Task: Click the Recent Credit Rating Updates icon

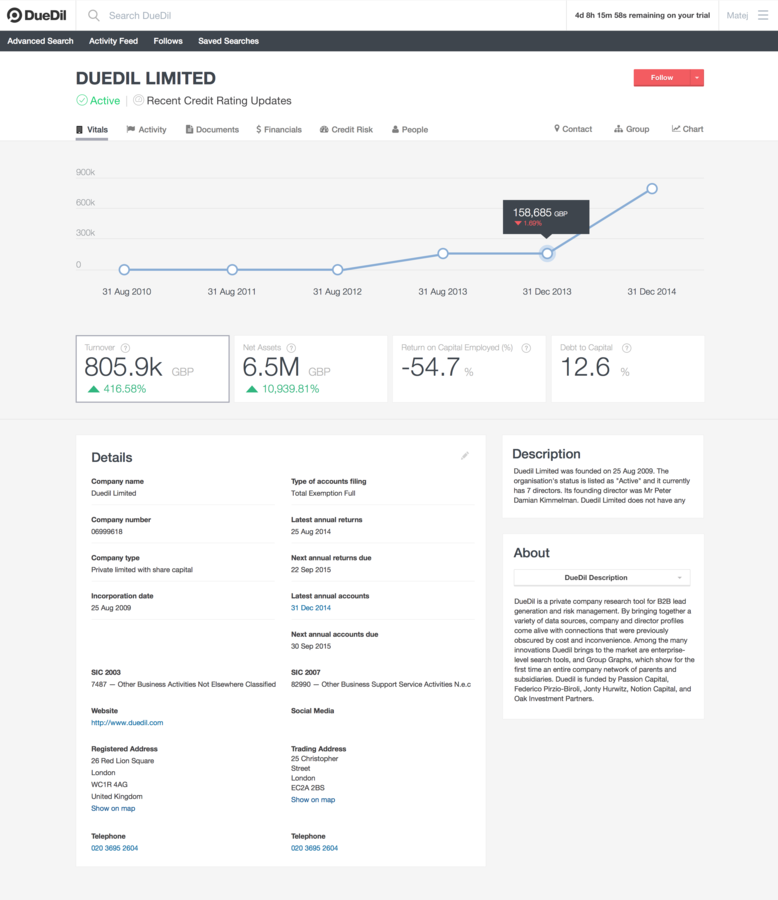Action: [x=138, y=100]
